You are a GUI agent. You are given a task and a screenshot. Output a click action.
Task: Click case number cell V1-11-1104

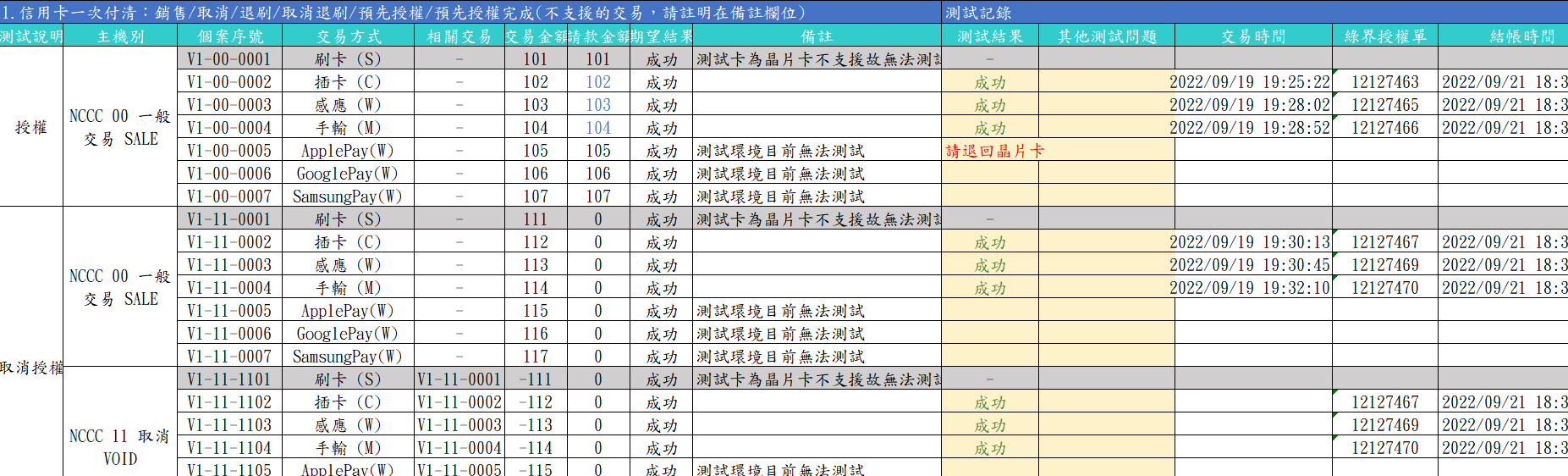[x=229, y=447]
